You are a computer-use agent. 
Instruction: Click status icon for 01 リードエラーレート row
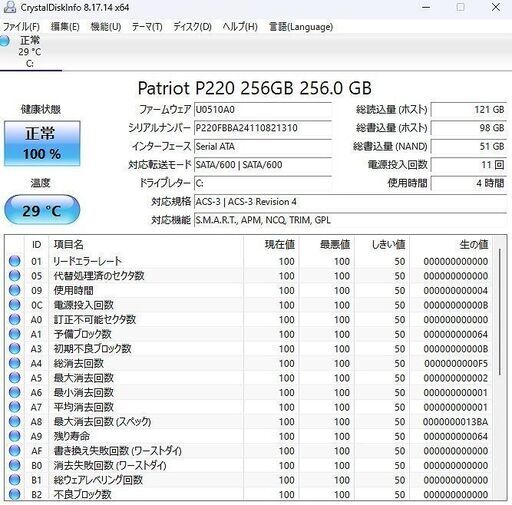[14, 261]
